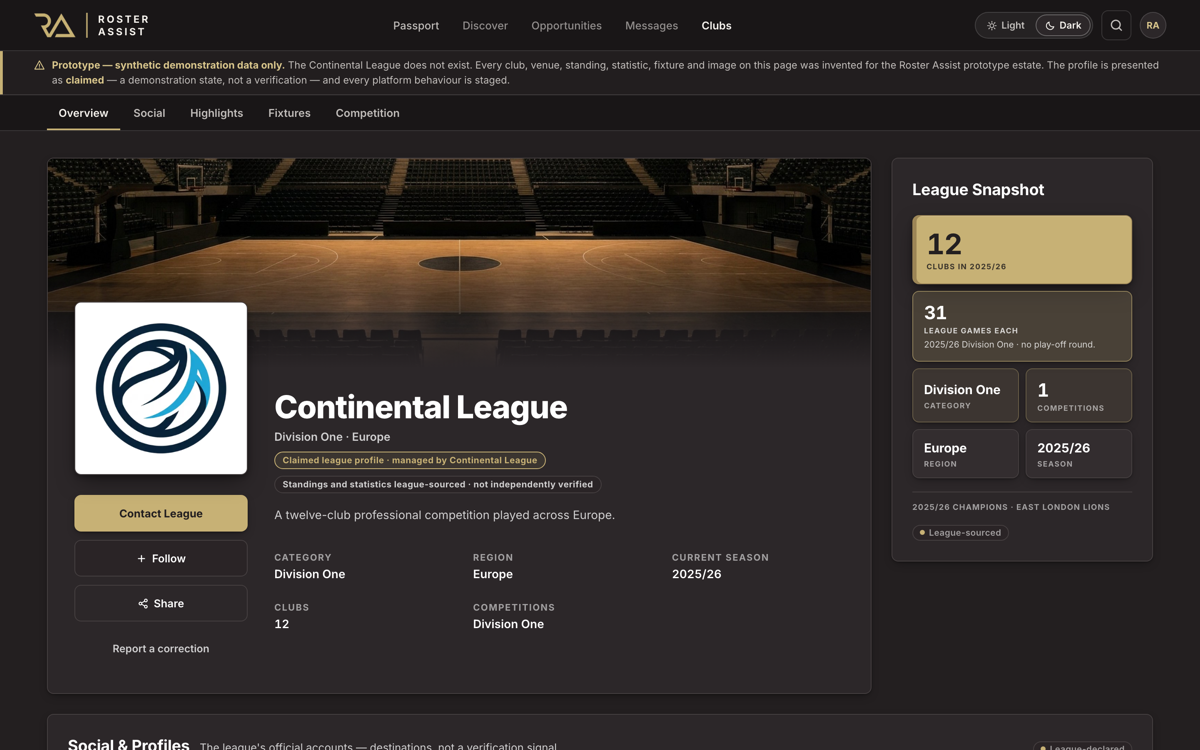Select the Overview tab
The image size is (1200, 750).
[83, 113]
